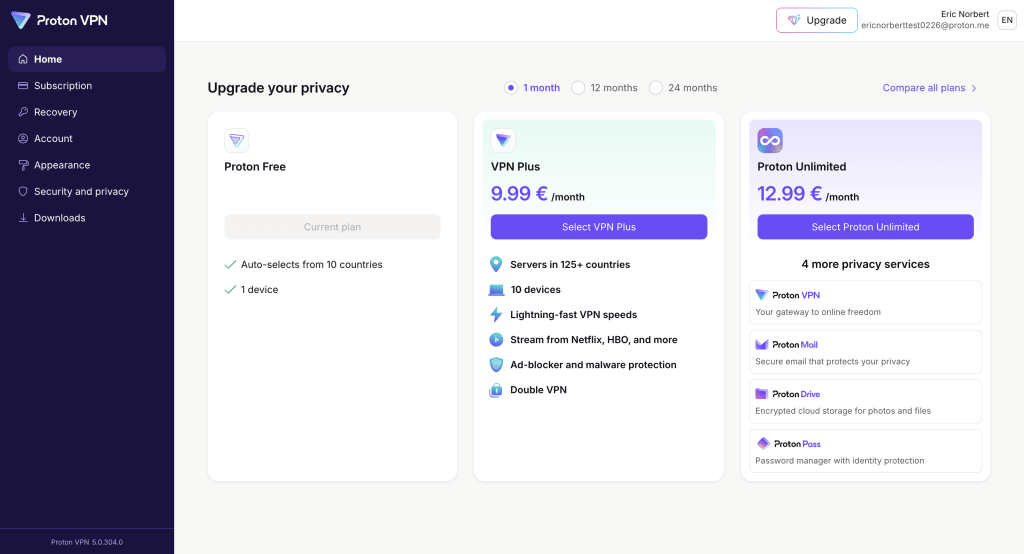Image resolution: width=1024 pixels, height=554 pixels.
Task: Click the VPN Plus plan logo icon
Action: [503, 140]
